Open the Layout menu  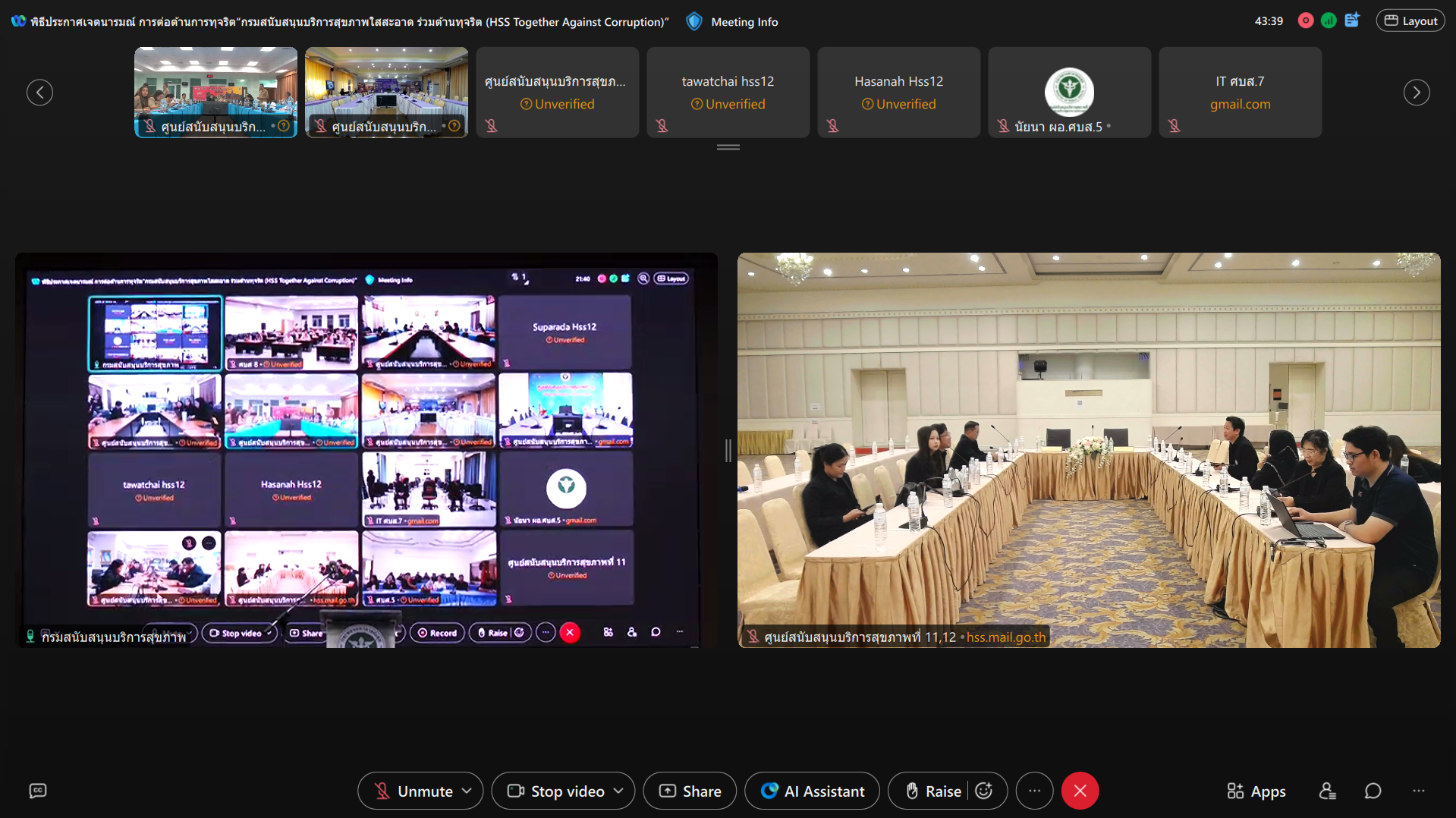pyautogui.click(x=1410, y=21)
